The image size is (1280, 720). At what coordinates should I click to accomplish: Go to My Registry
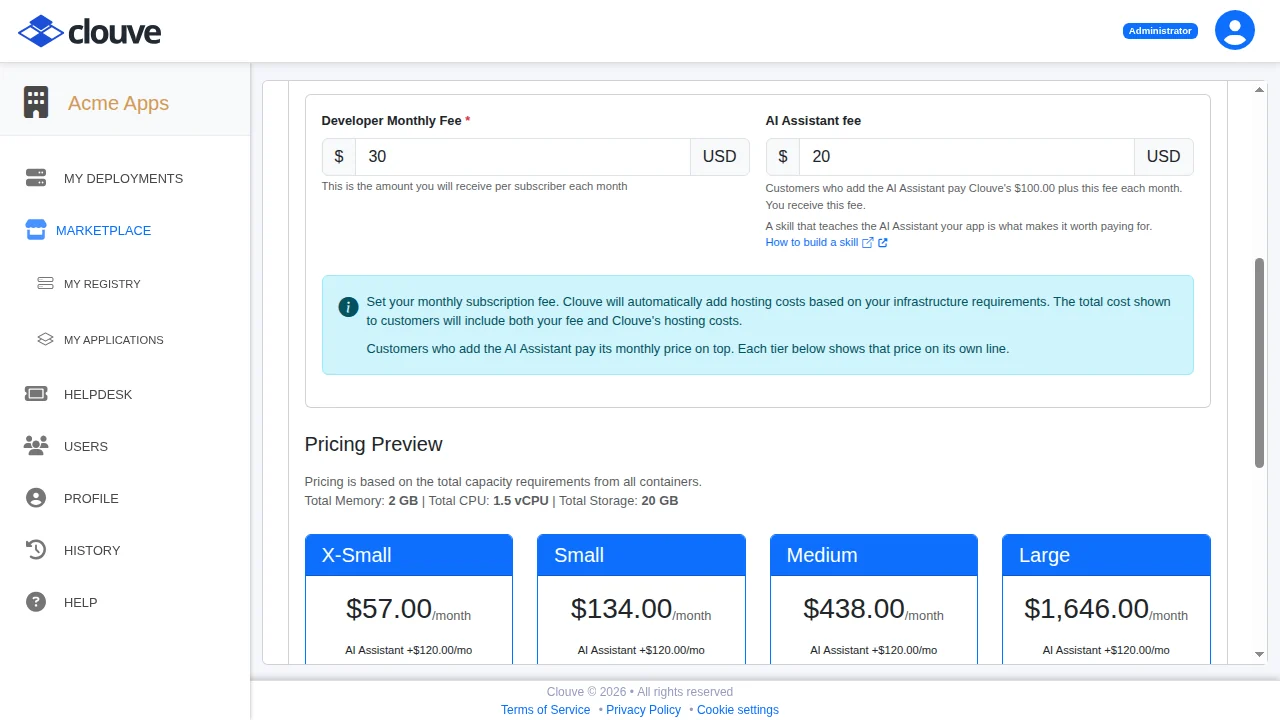click(x=102, y=284)
